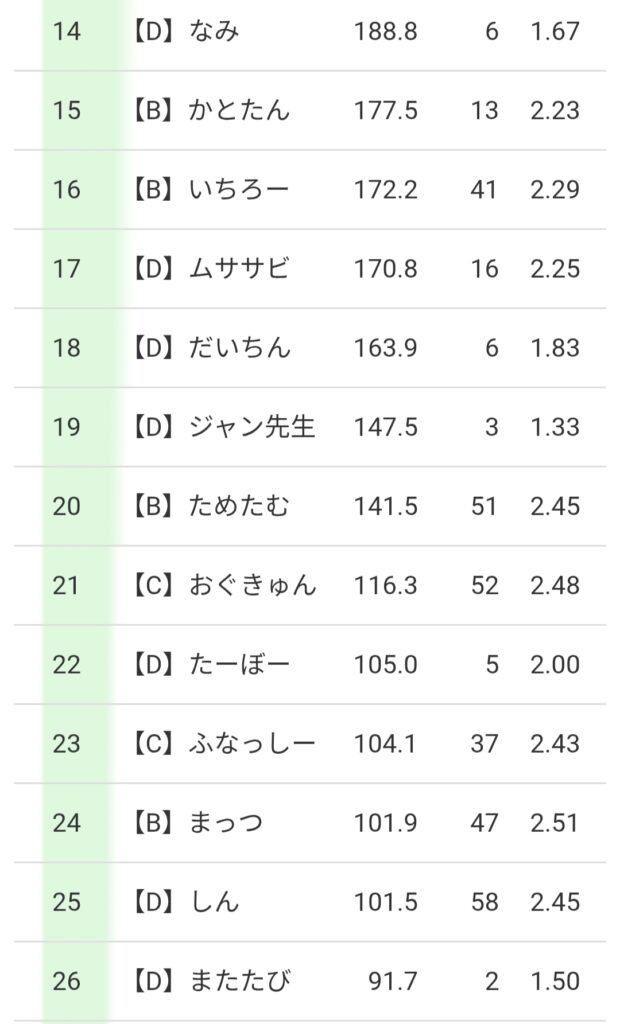The image size is (620, 1024).
Task: Click on player たーぼー
Action: pos(239,665)
